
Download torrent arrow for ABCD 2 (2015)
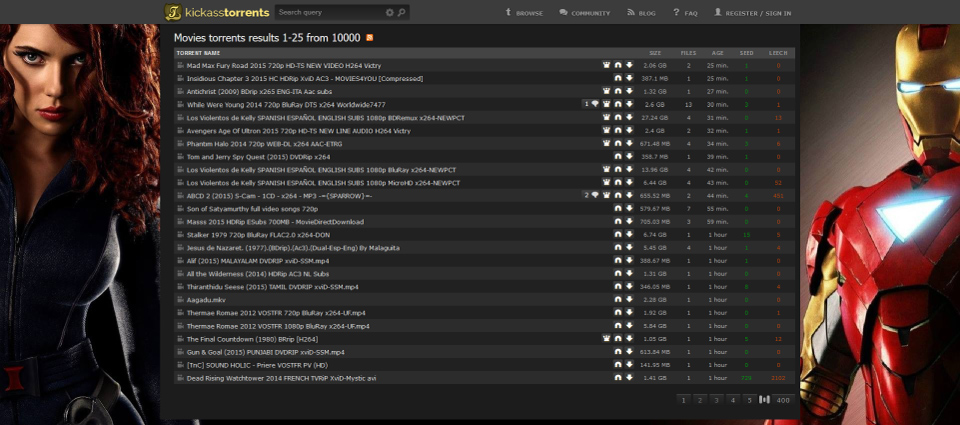[x=629, y=195]
